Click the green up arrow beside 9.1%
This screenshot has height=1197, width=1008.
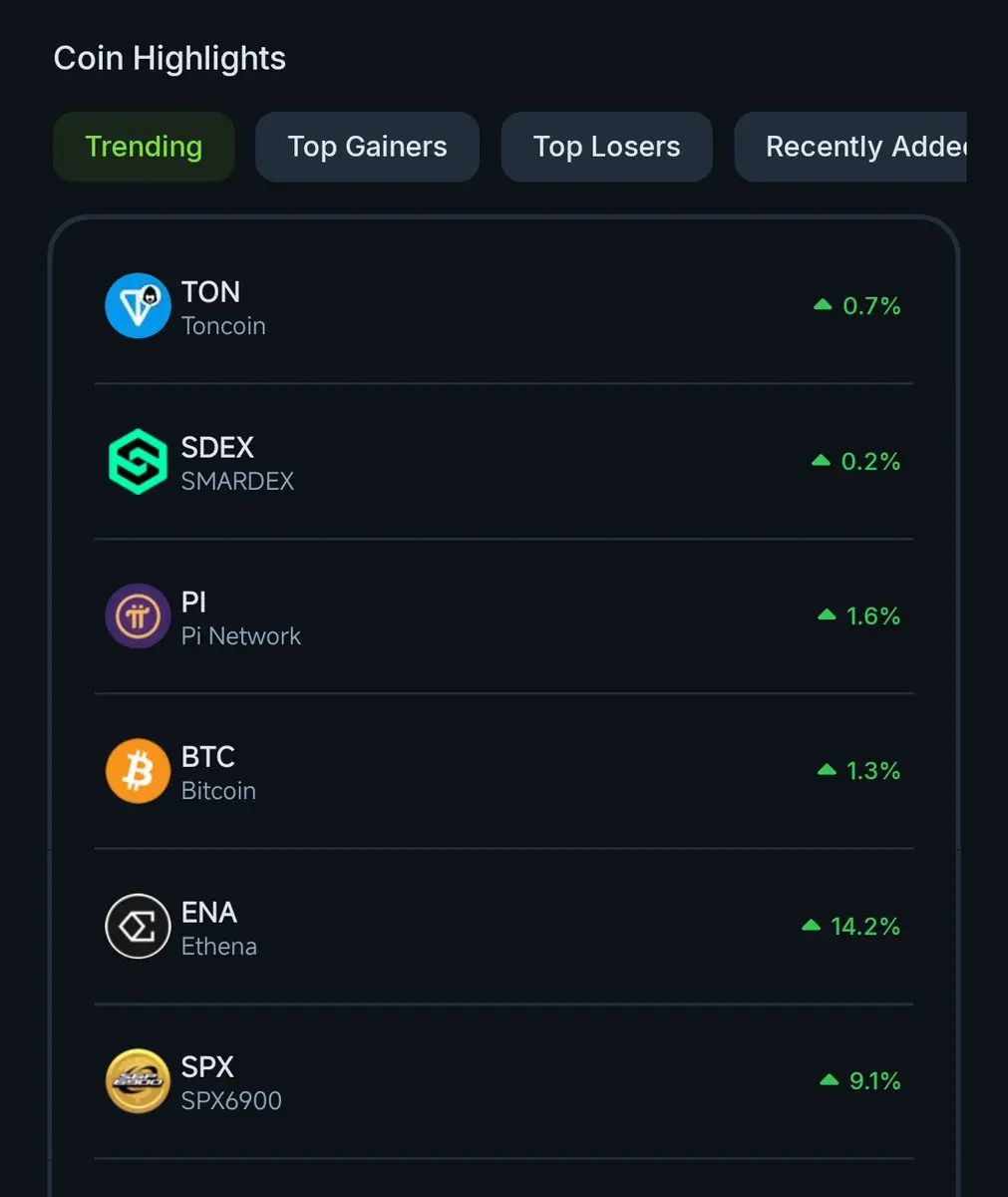829,1081
